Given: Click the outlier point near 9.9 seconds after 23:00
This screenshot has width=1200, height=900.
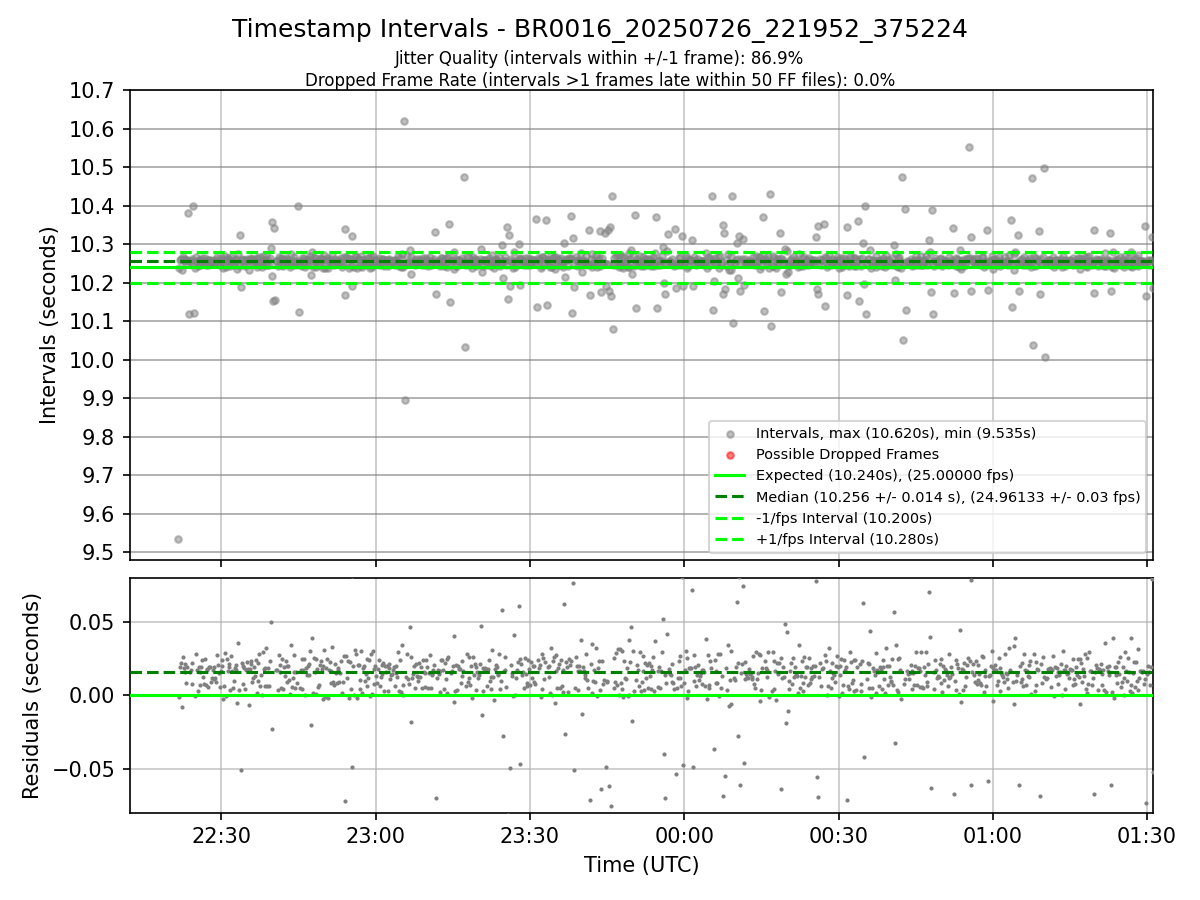Looking at the screenshot, I should 405,400.
